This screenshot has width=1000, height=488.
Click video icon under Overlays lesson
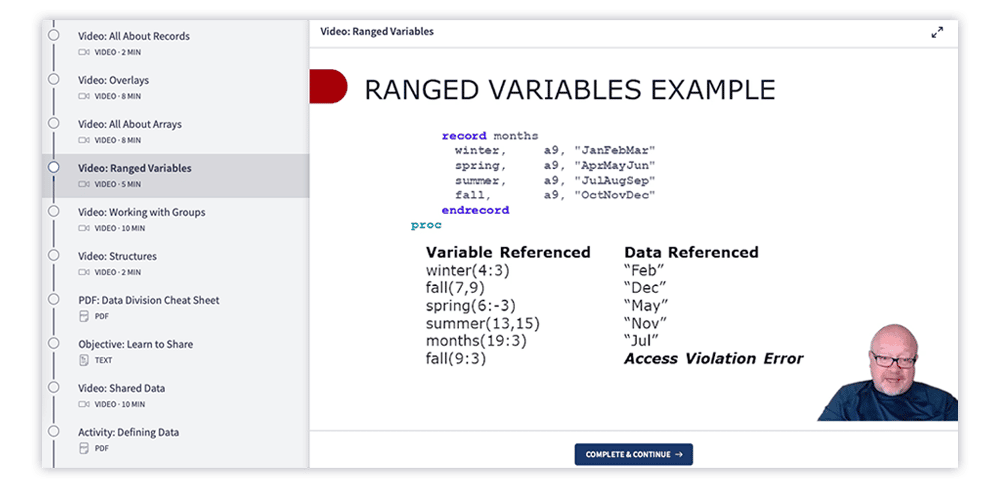(x=84, y=96)
